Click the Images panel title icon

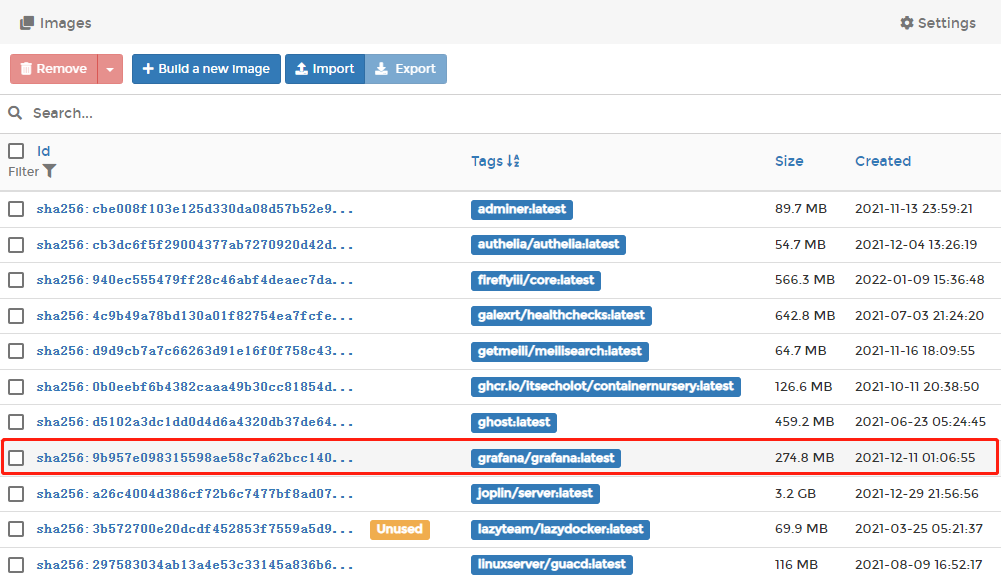[27, 23]
